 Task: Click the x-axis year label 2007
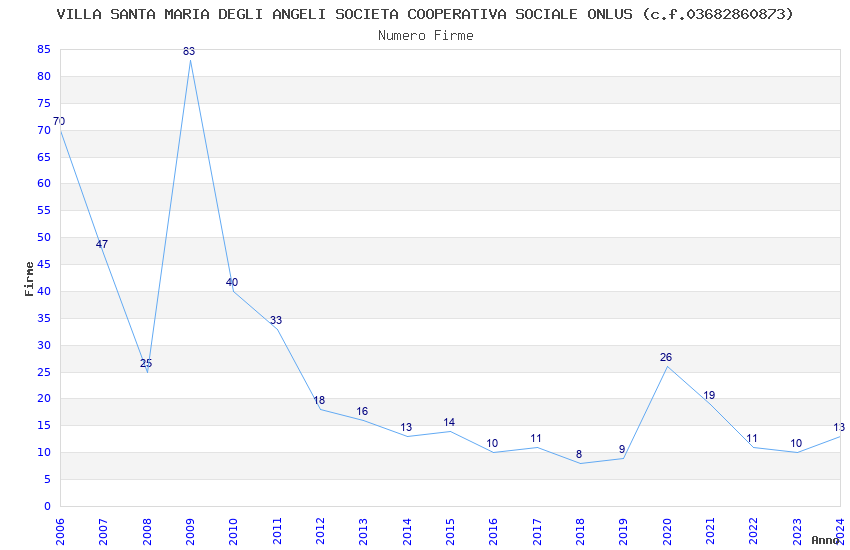(103, 531)
